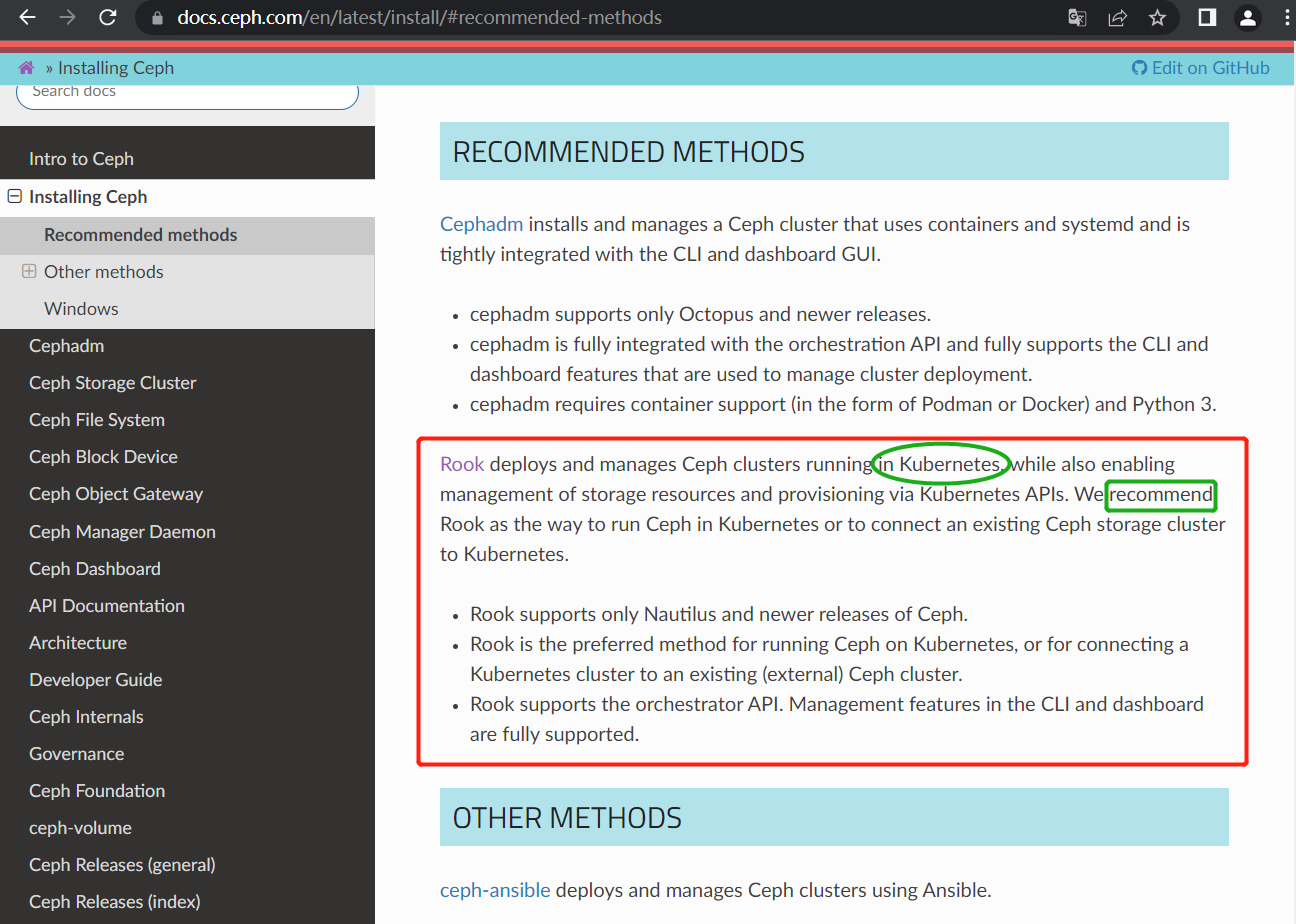Click bullet 'Rook supports only Nautilus and newer releases'
The image size is (1296, 924).
(x=719, y=614)
